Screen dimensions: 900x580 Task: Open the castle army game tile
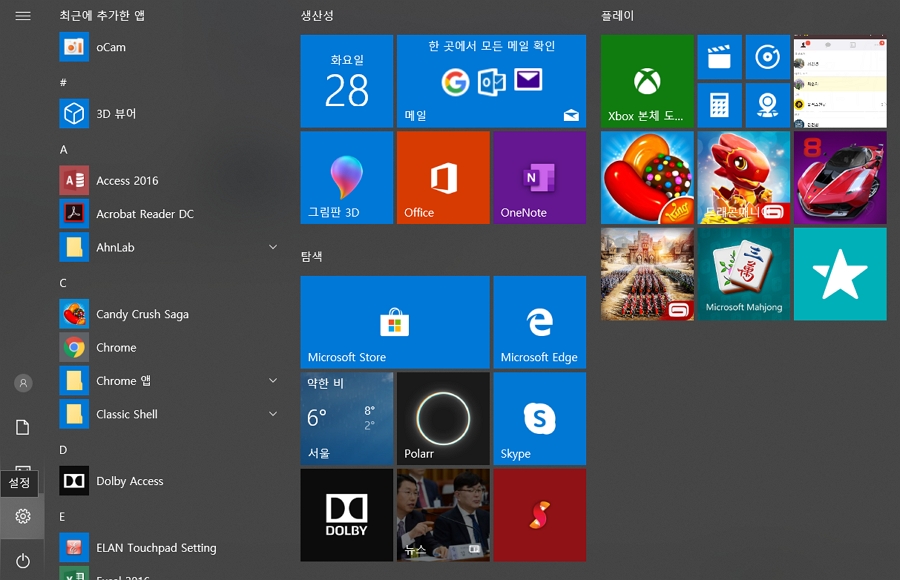click(x=647, y=274)
